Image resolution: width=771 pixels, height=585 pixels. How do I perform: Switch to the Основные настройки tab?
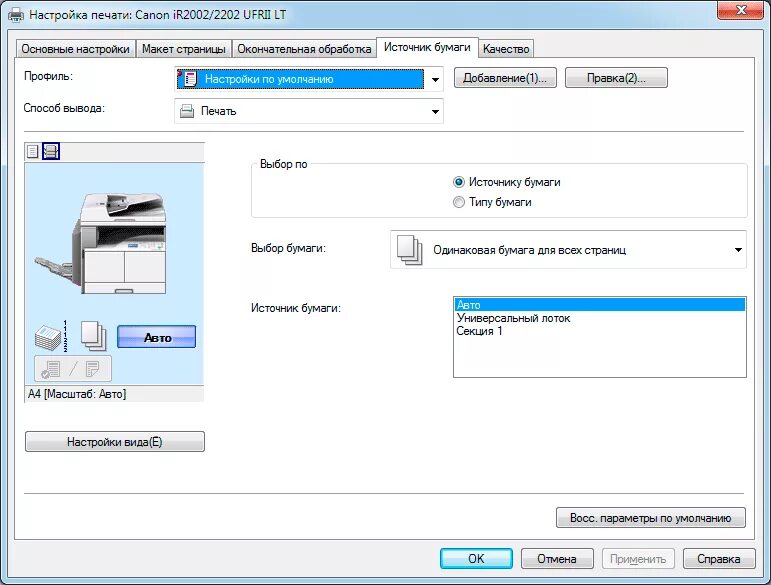75,49
